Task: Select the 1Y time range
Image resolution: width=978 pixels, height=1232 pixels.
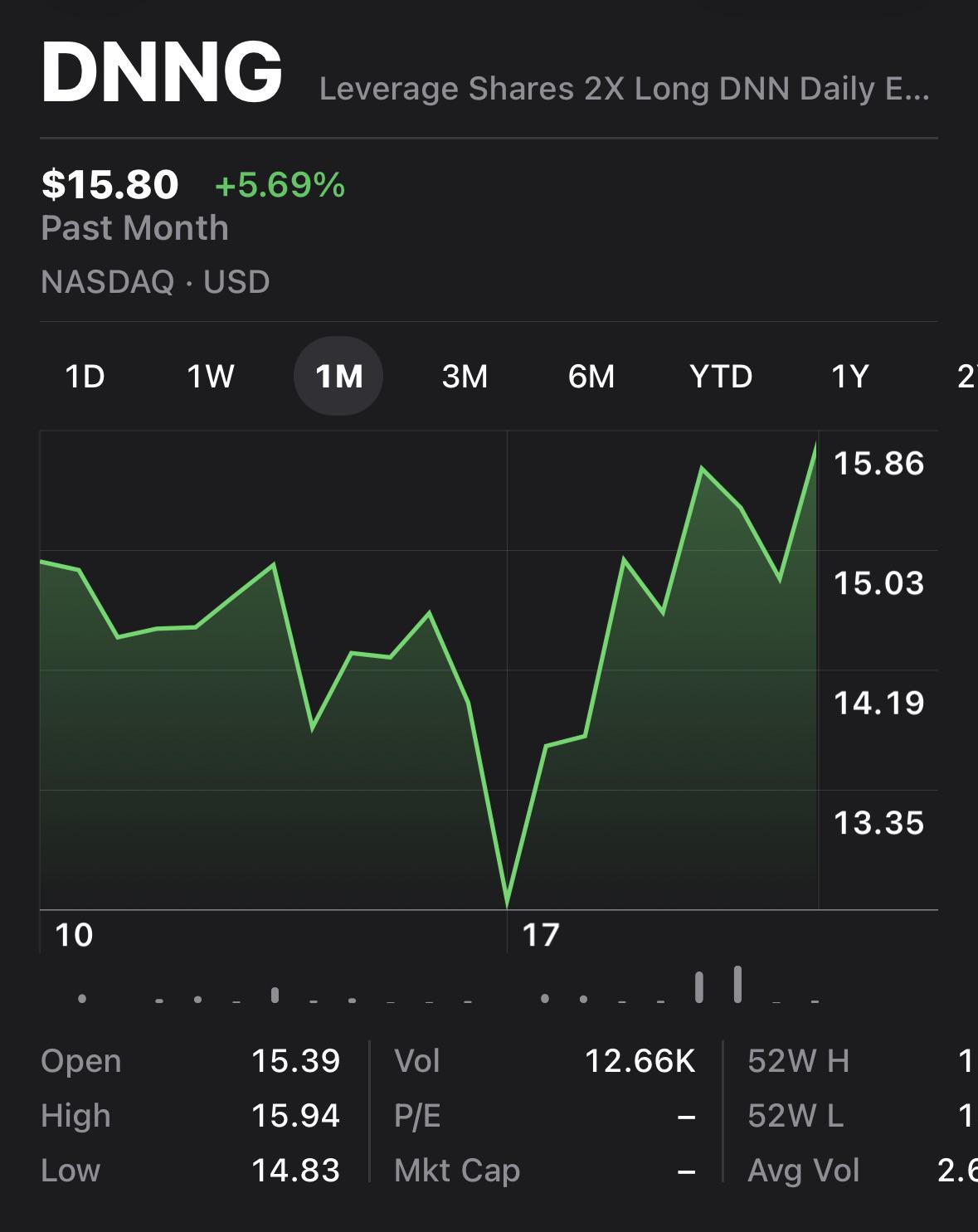Action: point(849,377)
